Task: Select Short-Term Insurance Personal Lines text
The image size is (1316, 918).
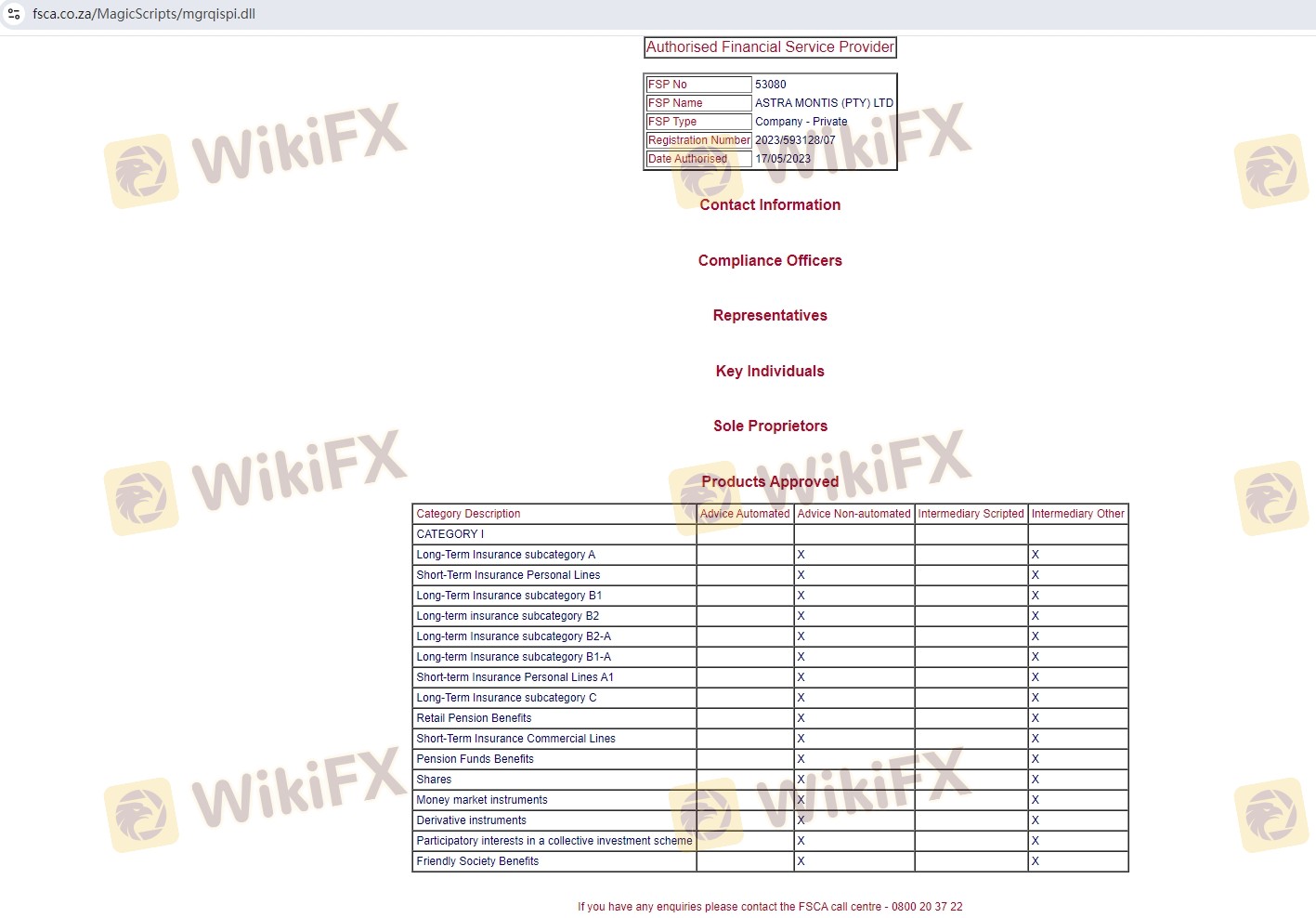Action: click(x=508, y=575)
